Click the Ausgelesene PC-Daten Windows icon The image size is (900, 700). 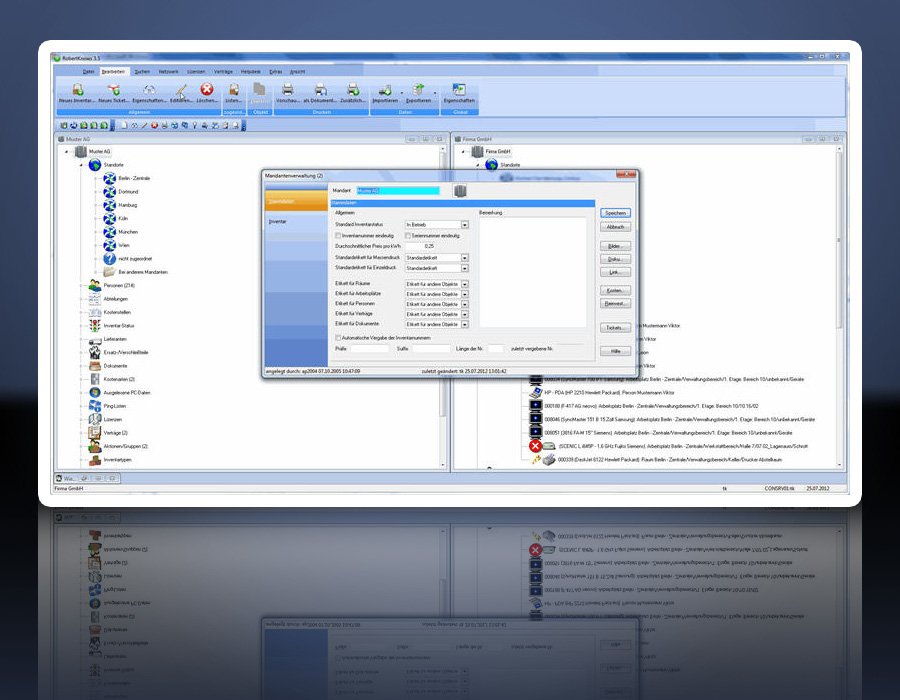click(x=95, y=392)
